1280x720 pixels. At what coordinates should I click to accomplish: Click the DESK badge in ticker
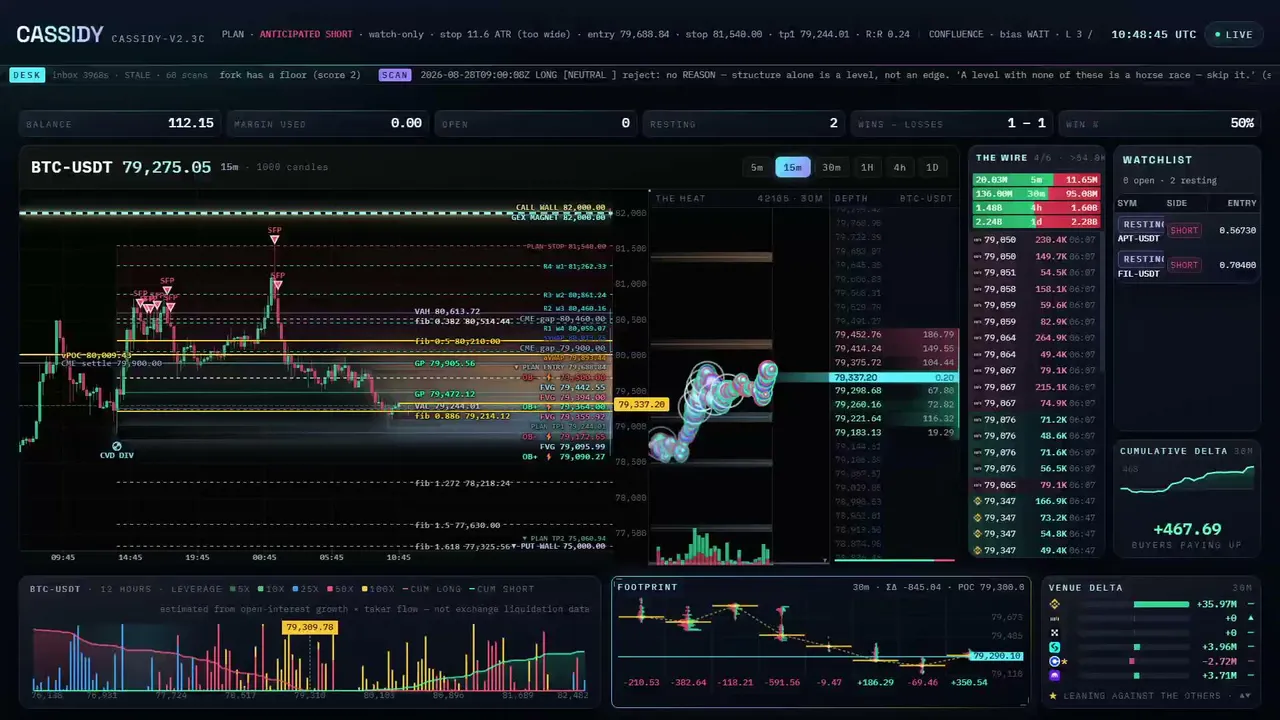[x=26, y=75]
